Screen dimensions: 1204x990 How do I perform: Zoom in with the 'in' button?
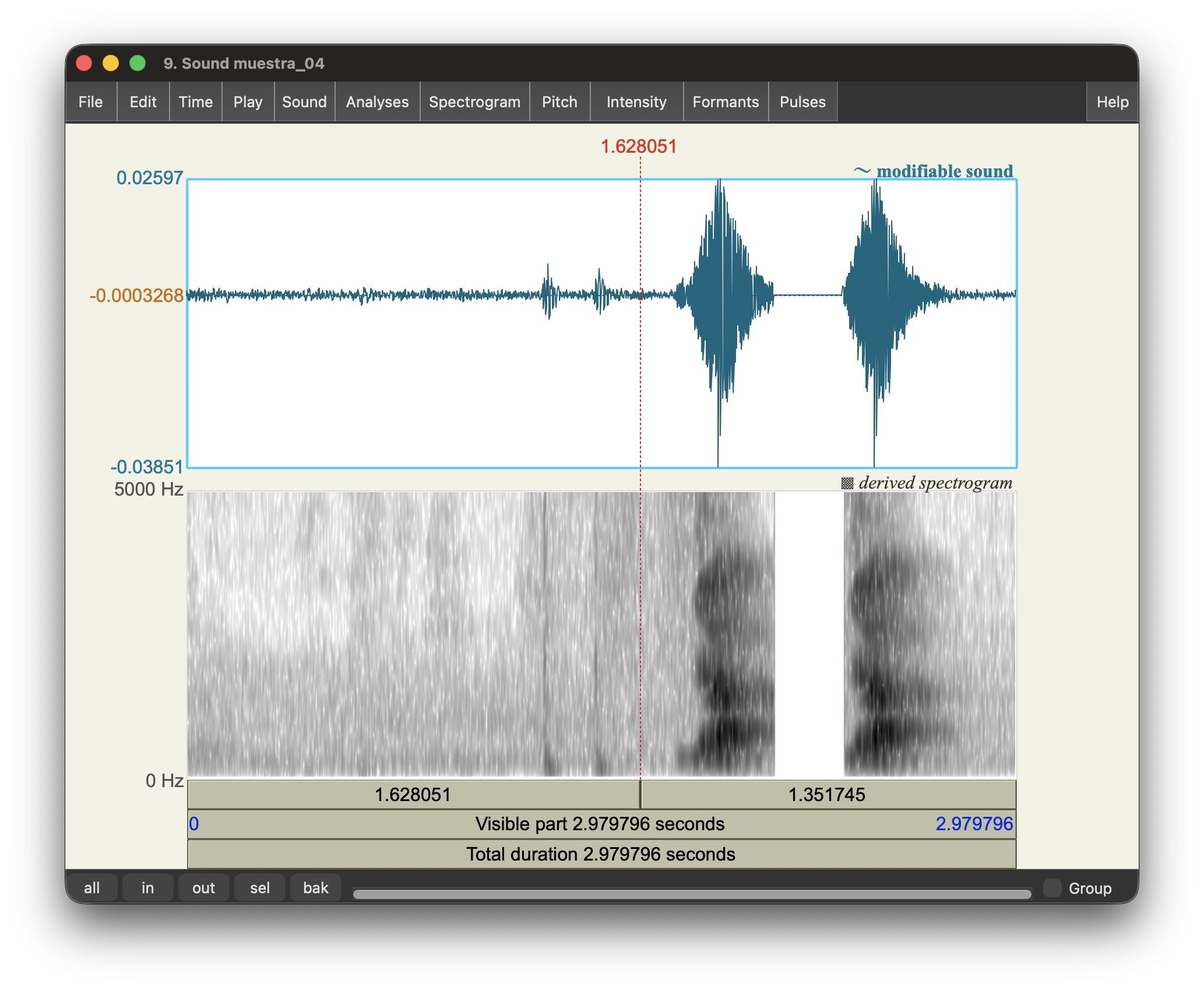pos(147,888)
